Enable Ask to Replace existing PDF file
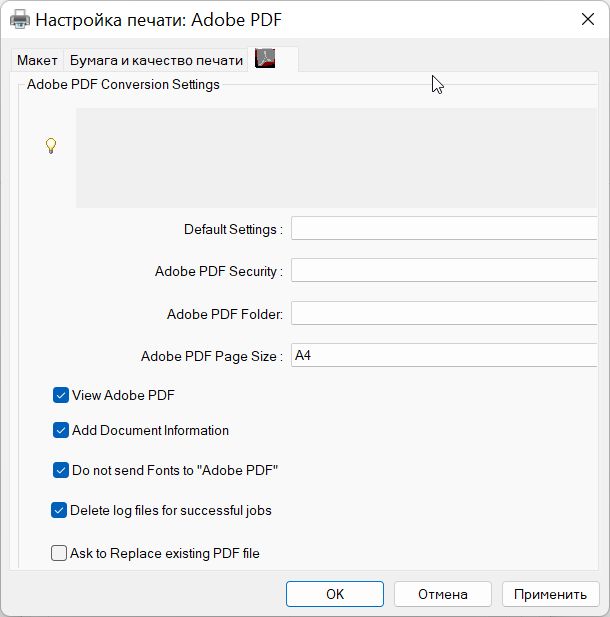Image resolution: width=610 pixels, height=617 pixels. [x=59, y=553]
